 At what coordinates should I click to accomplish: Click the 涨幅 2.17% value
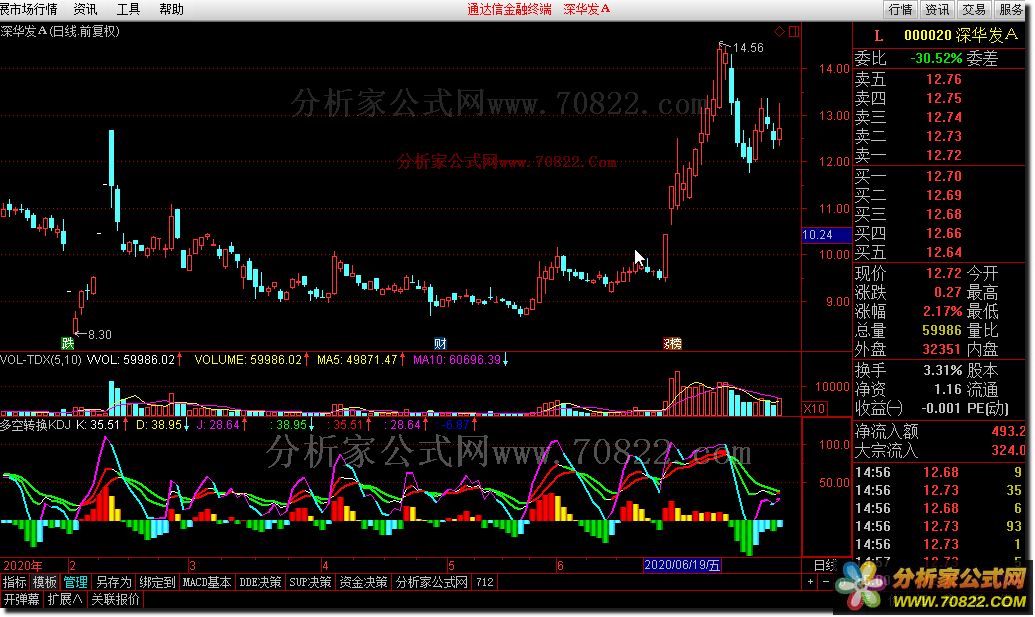pyautogui.click(x=943, y=311)
